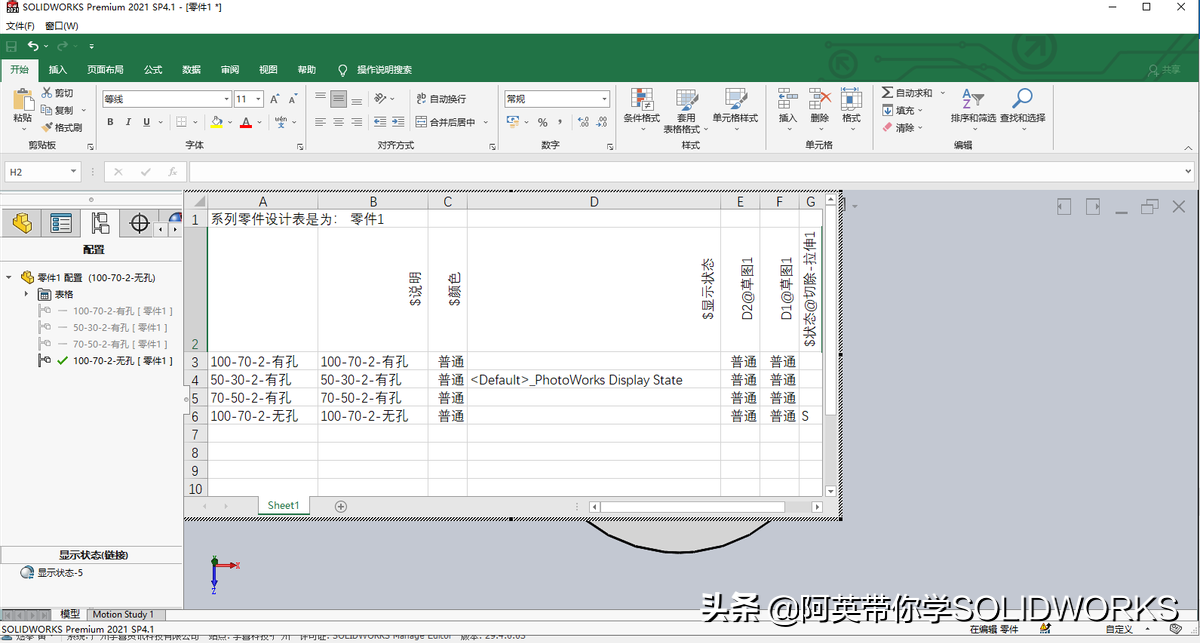Decrease font size with the small A icon
1200x643 pixels.
[x=293, y=99]
